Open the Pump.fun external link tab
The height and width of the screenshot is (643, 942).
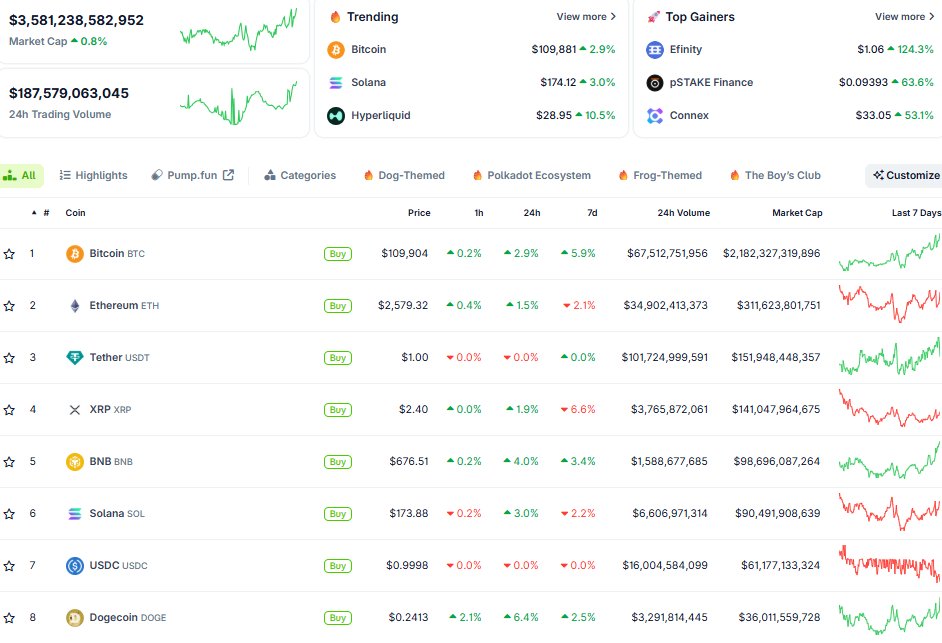192,175
